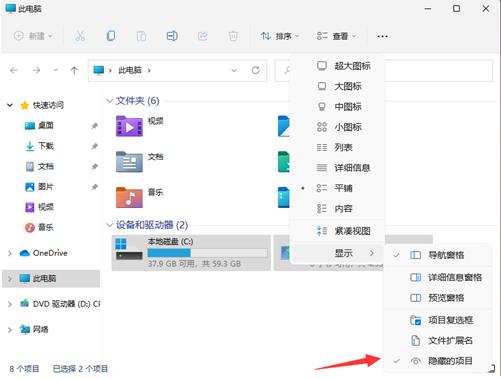
Task: Collapse the 快速访问 tree node
Action: coord(10,105)
